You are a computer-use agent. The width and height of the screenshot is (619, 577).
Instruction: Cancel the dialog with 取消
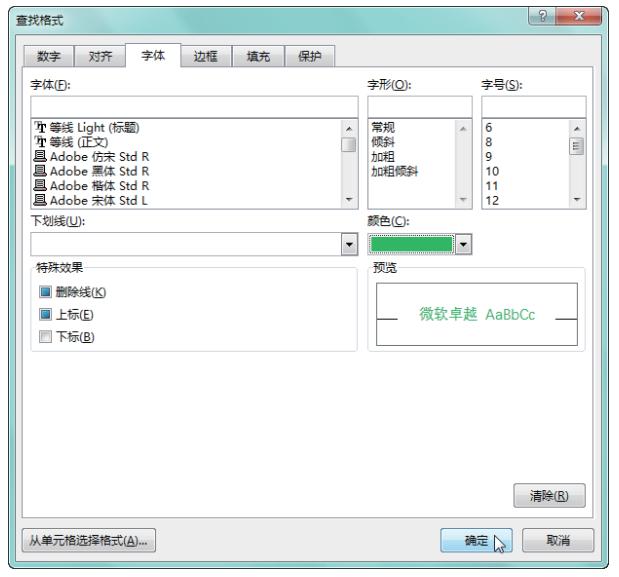point(558,540)
